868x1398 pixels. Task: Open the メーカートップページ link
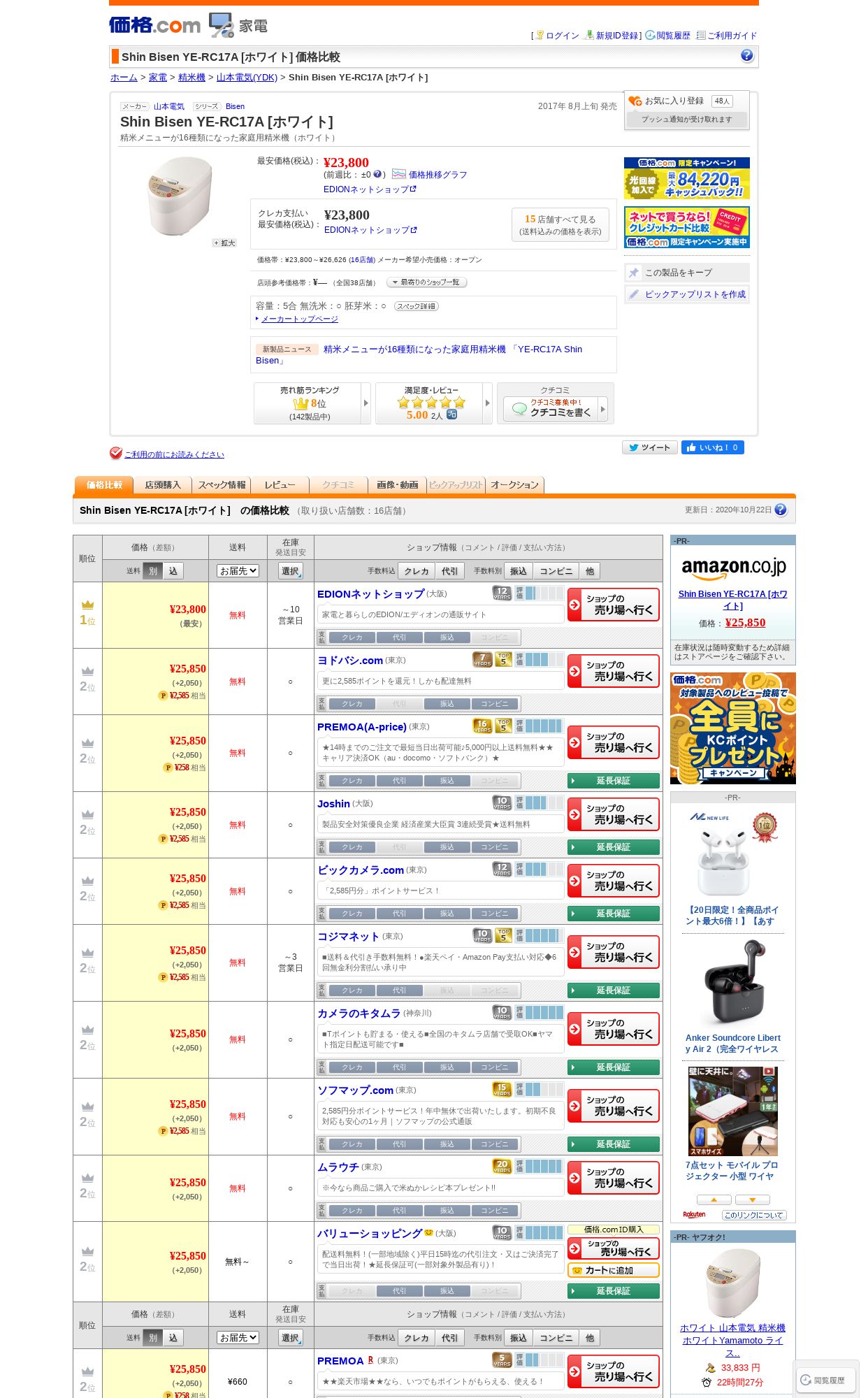click(300, 319)
